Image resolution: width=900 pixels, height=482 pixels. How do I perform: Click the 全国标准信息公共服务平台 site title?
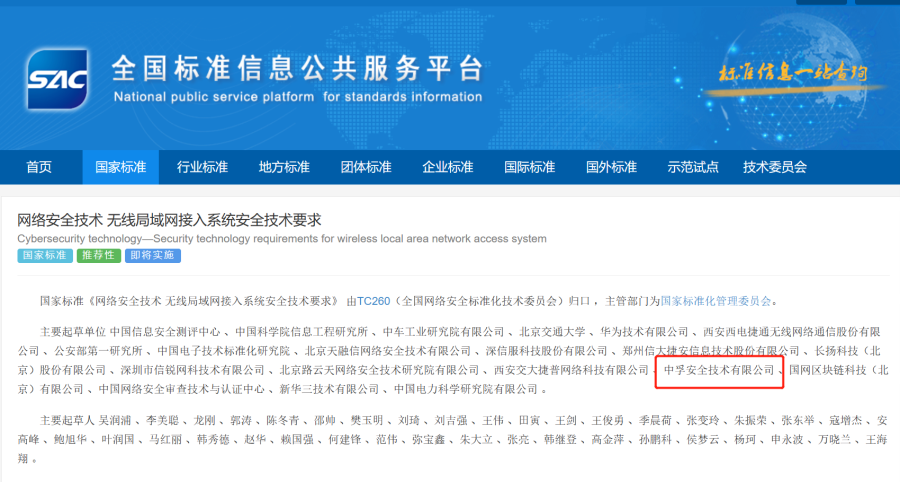[297, 68]
